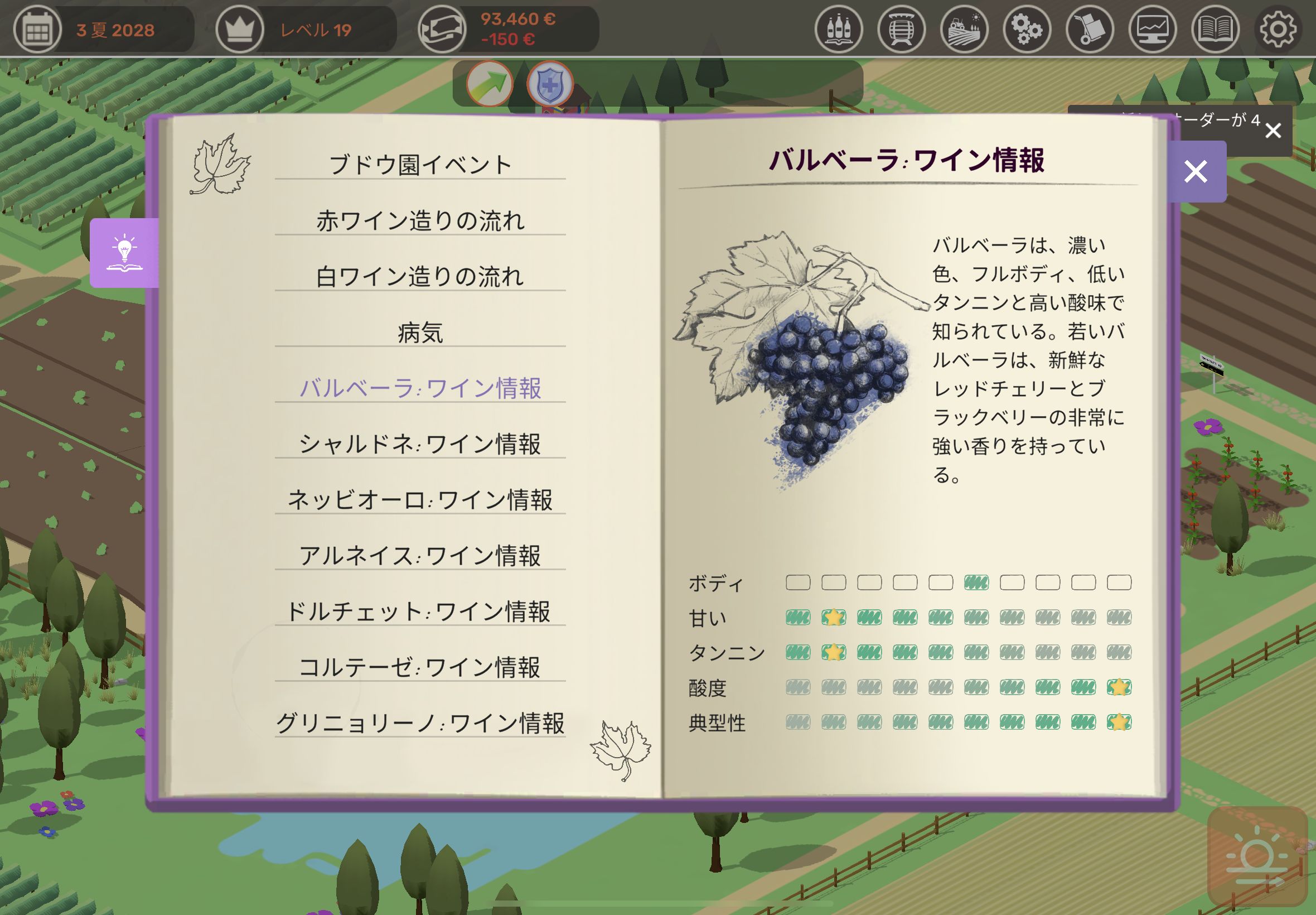Open the machinery gears icon
This screenshot has height=915, width=1316.
(1027, 29)
